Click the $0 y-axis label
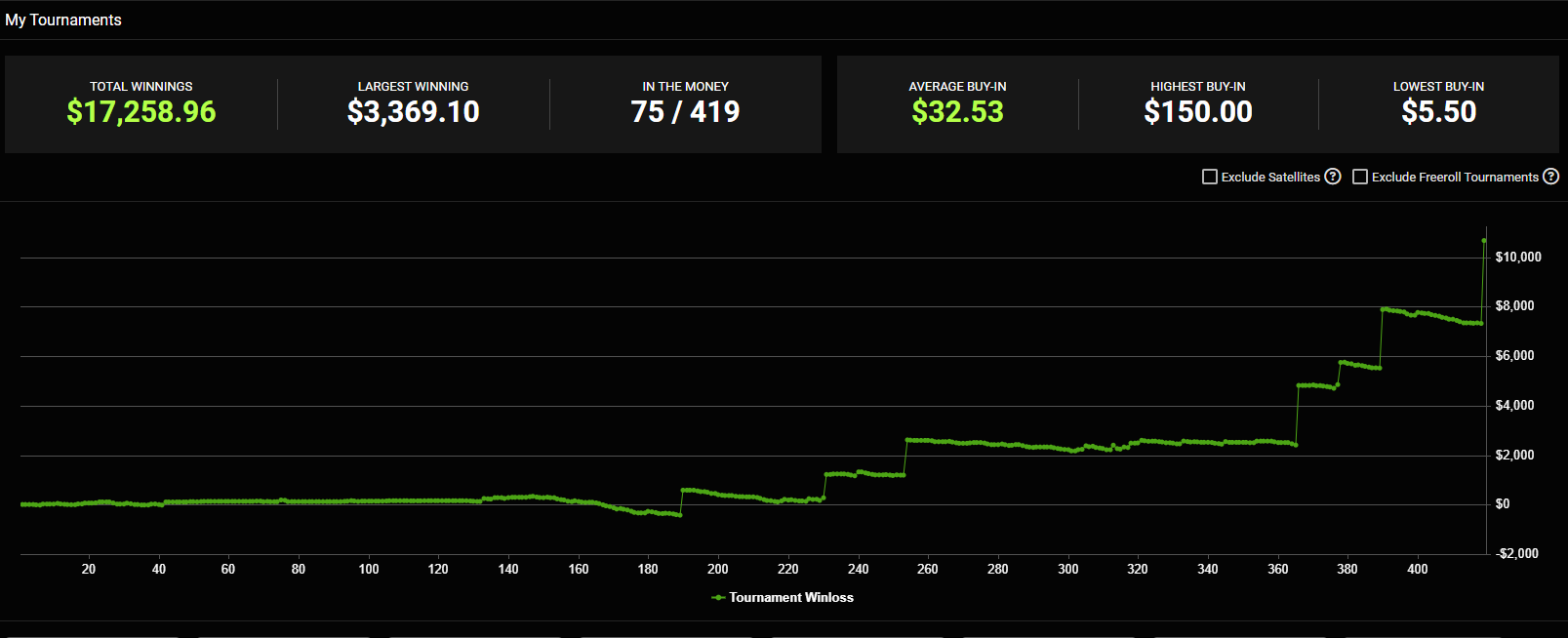This screenshot has height=638, width=1568. coord(1503,504)
